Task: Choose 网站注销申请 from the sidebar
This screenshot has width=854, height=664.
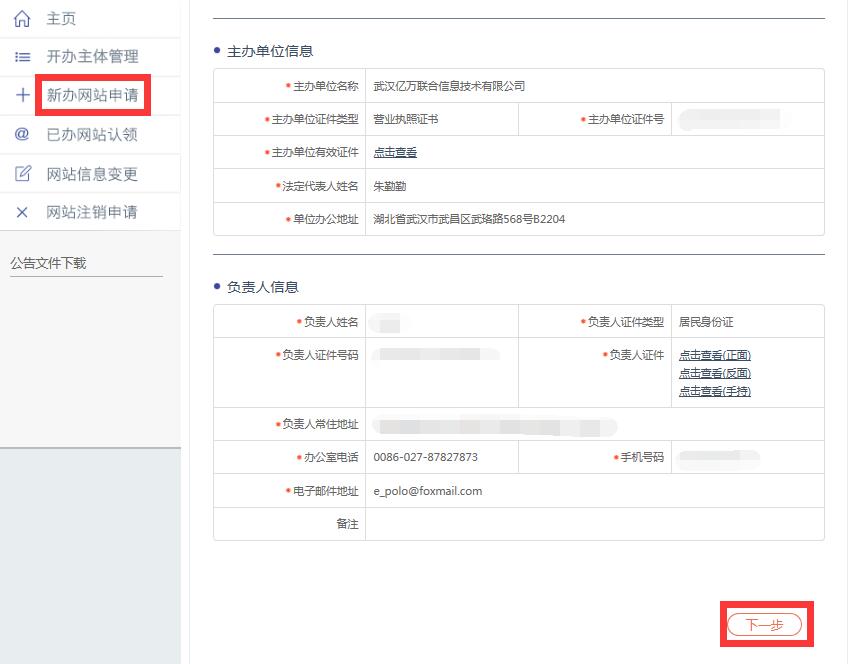Action: tap(92, 213)
